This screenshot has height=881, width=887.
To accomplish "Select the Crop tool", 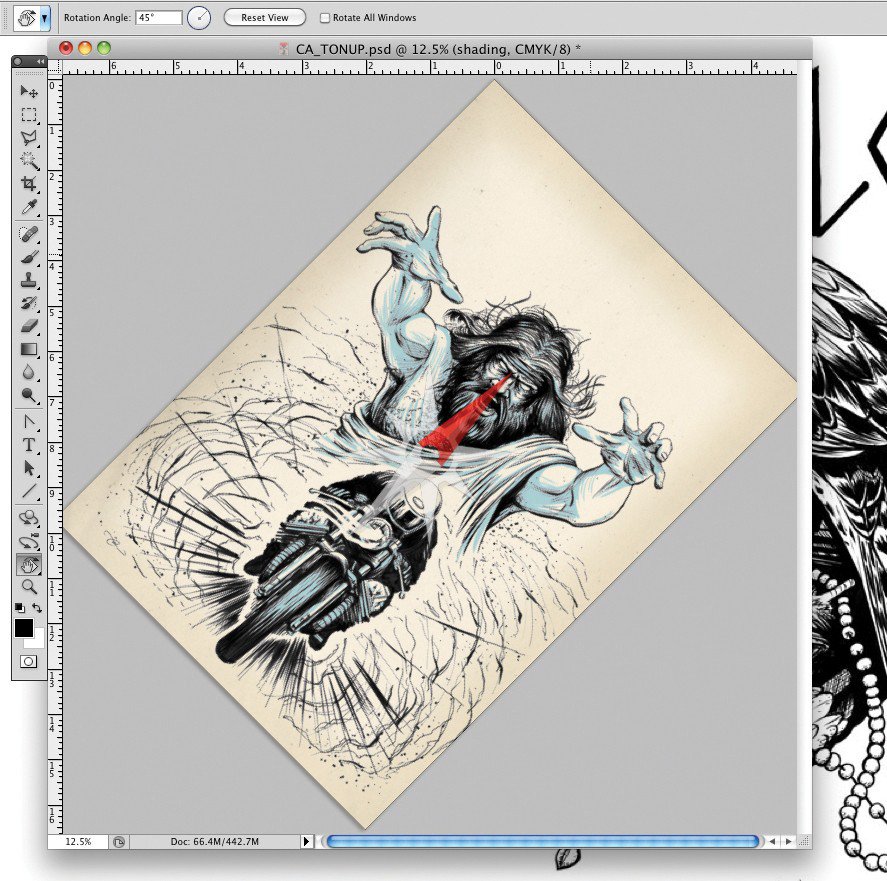I will (x=29, y=184).
